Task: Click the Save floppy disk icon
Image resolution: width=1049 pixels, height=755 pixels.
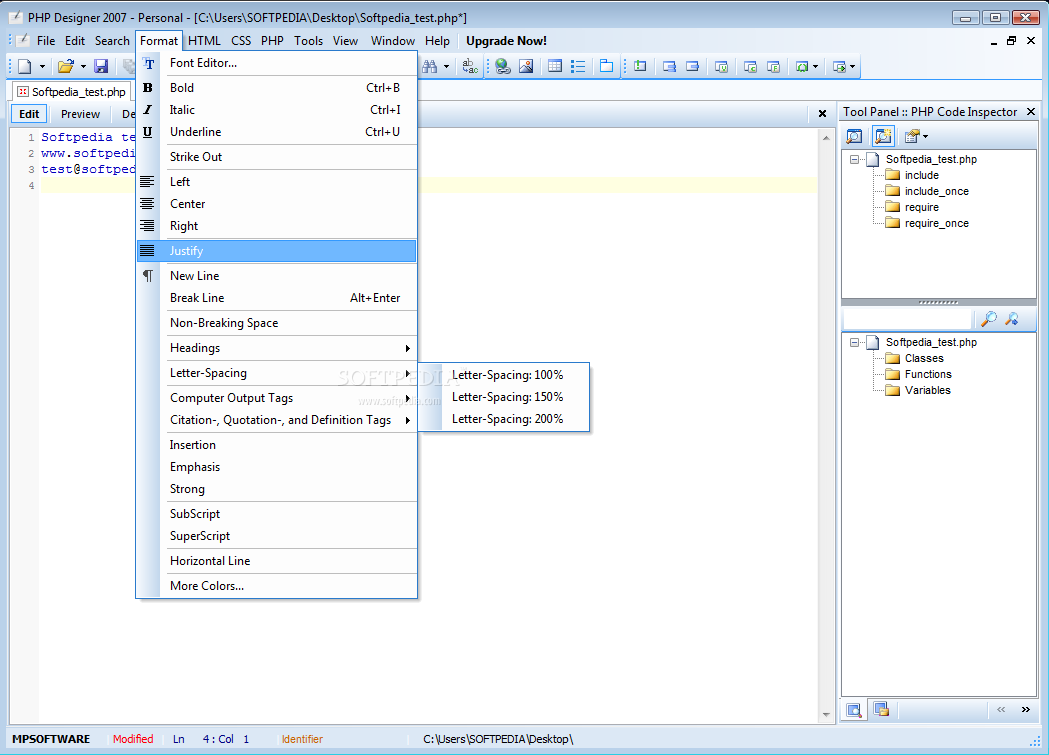Action: click(x=101, y=66)
